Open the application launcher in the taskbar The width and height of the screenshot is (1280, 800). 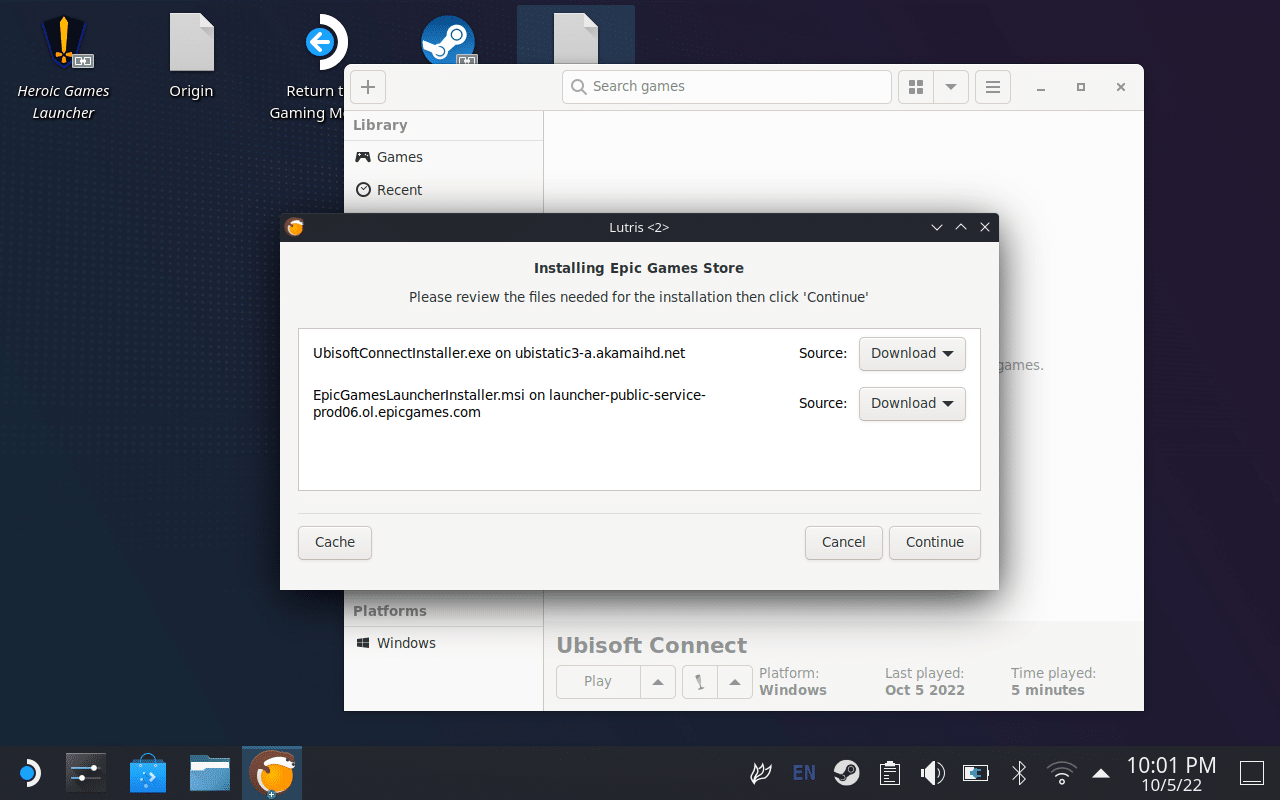point(28,773)
